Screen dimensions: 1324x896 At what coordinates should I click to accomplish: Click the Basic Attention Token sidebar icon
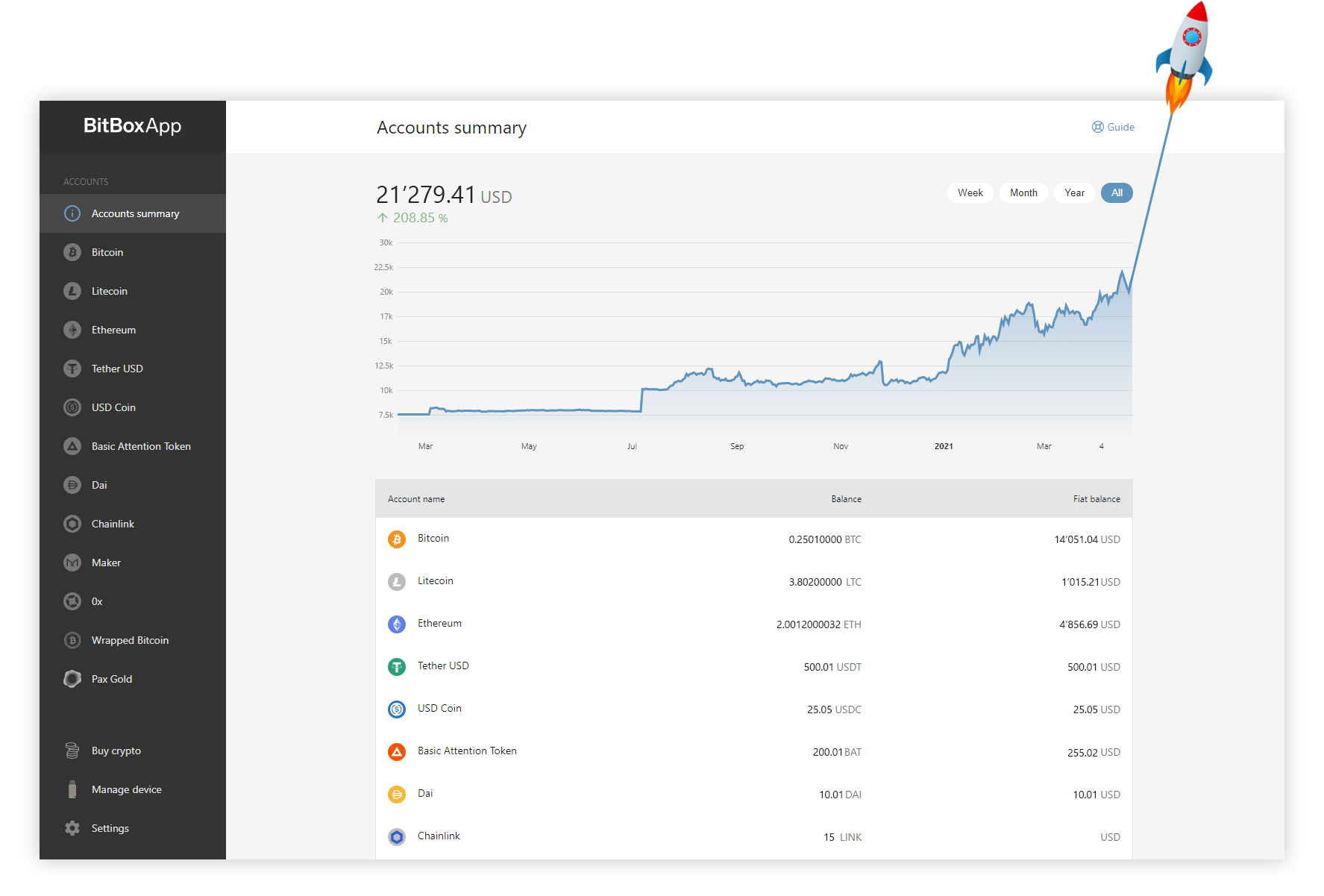(x=72, y=446)
